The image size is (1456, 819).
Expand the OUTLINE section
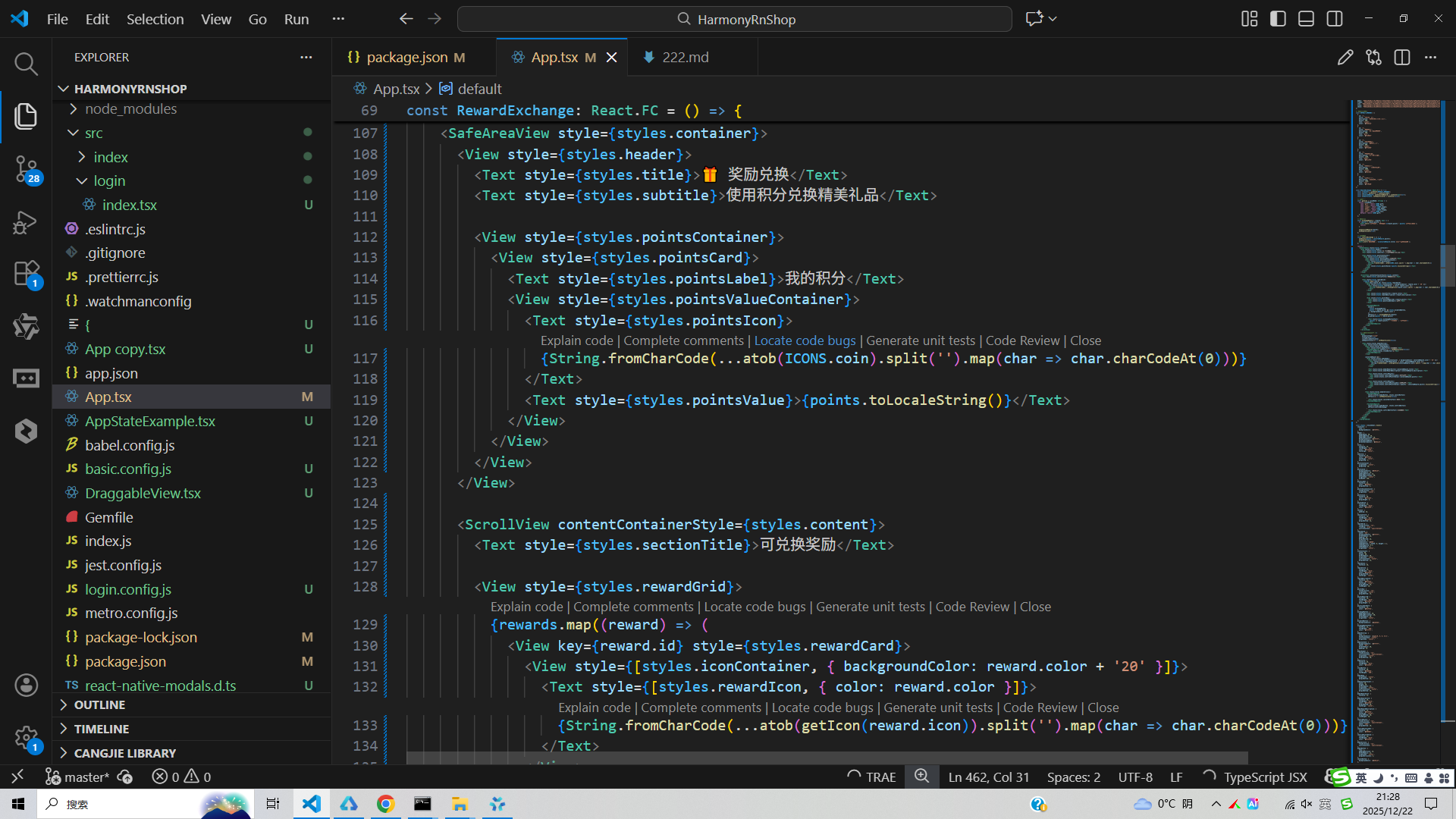point(99,705)
